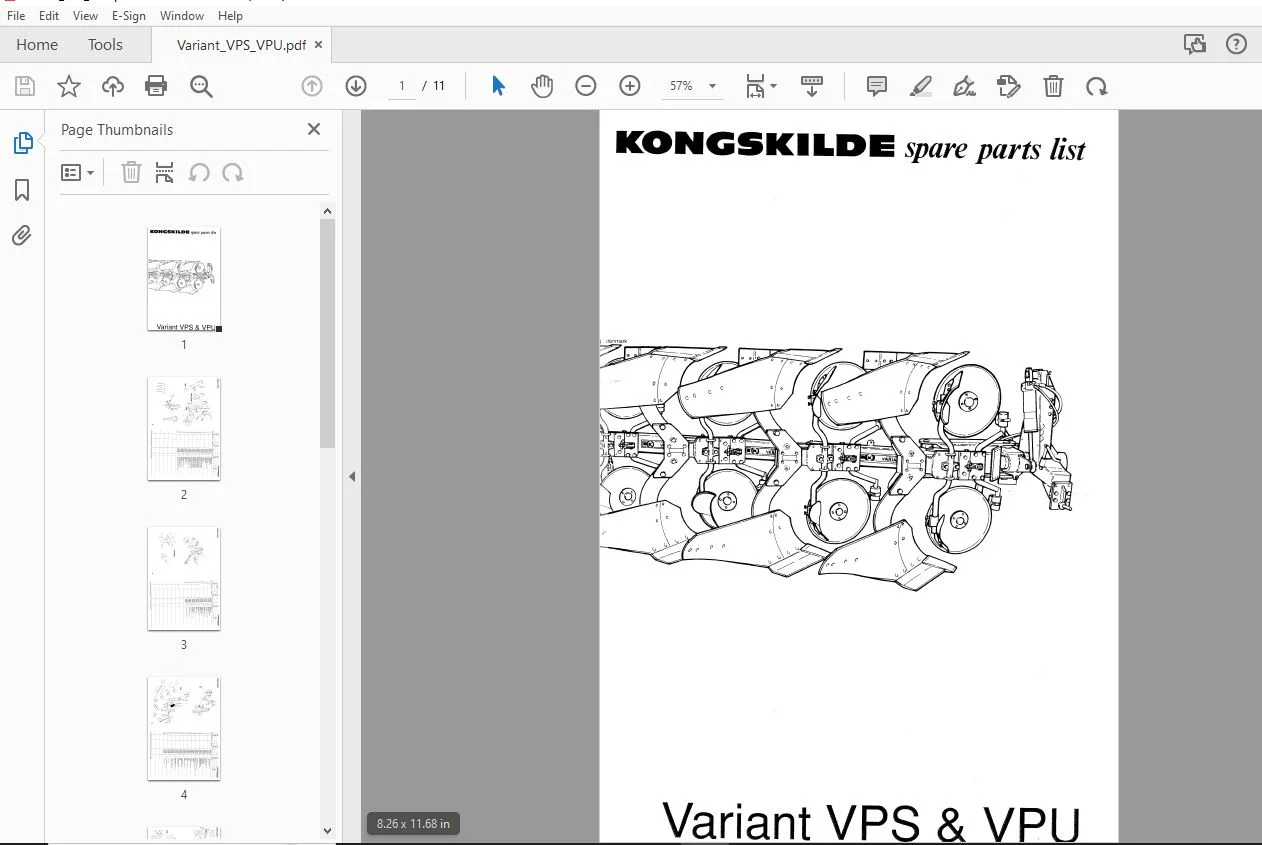Zoom out with minus button
Viewport: 1262px width, 845px height.
click(x=586, y=86)
